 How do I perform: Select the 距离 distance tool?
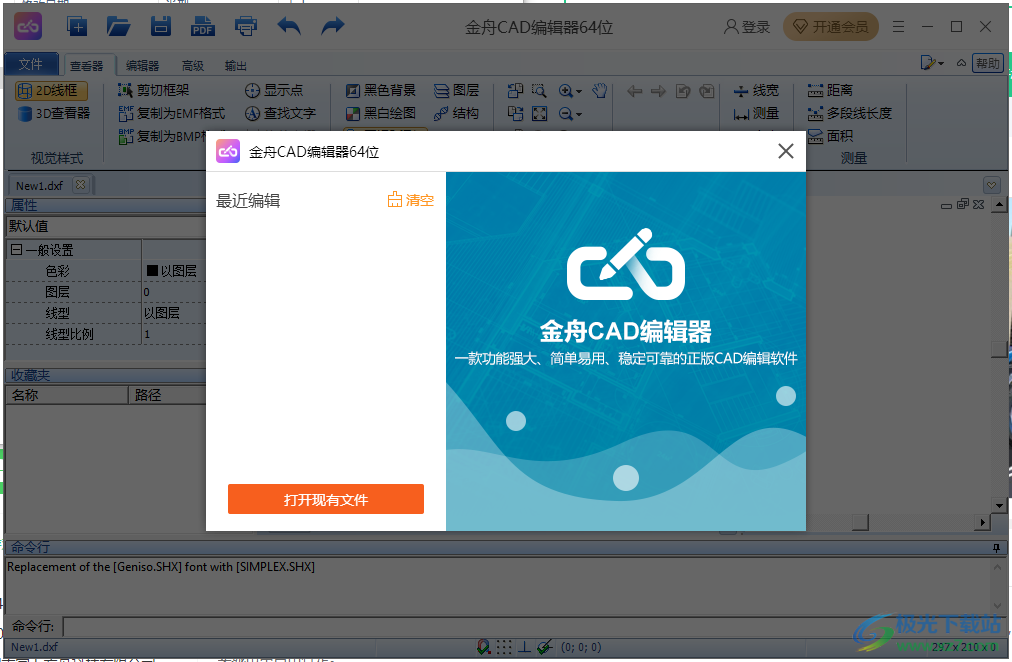coord(830,90)
